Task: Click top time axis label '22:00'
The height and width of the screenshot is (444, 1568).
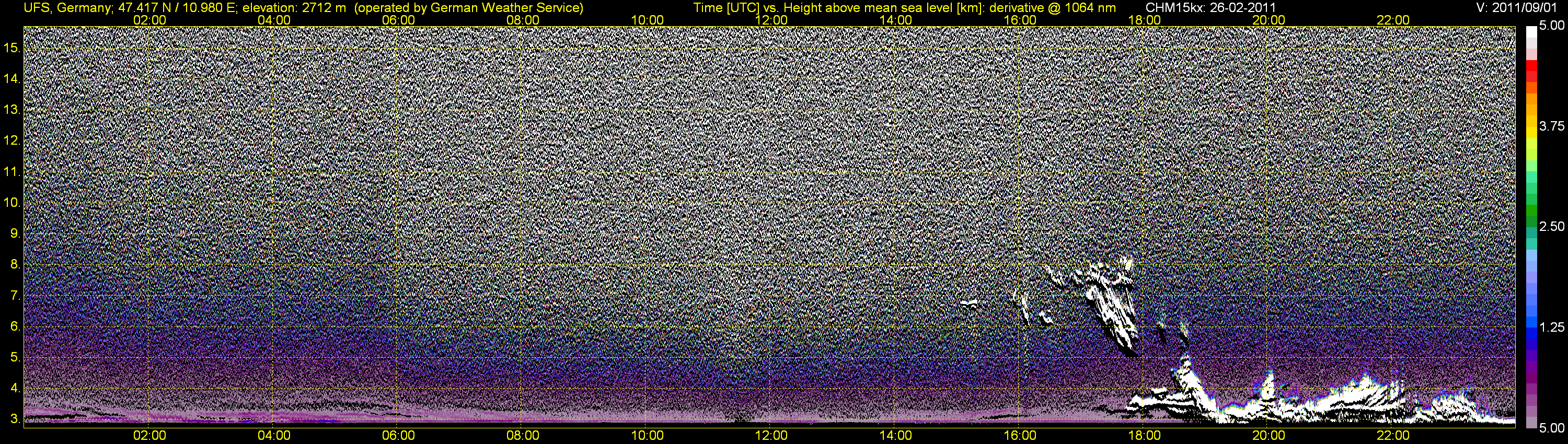Action: 1393,20
